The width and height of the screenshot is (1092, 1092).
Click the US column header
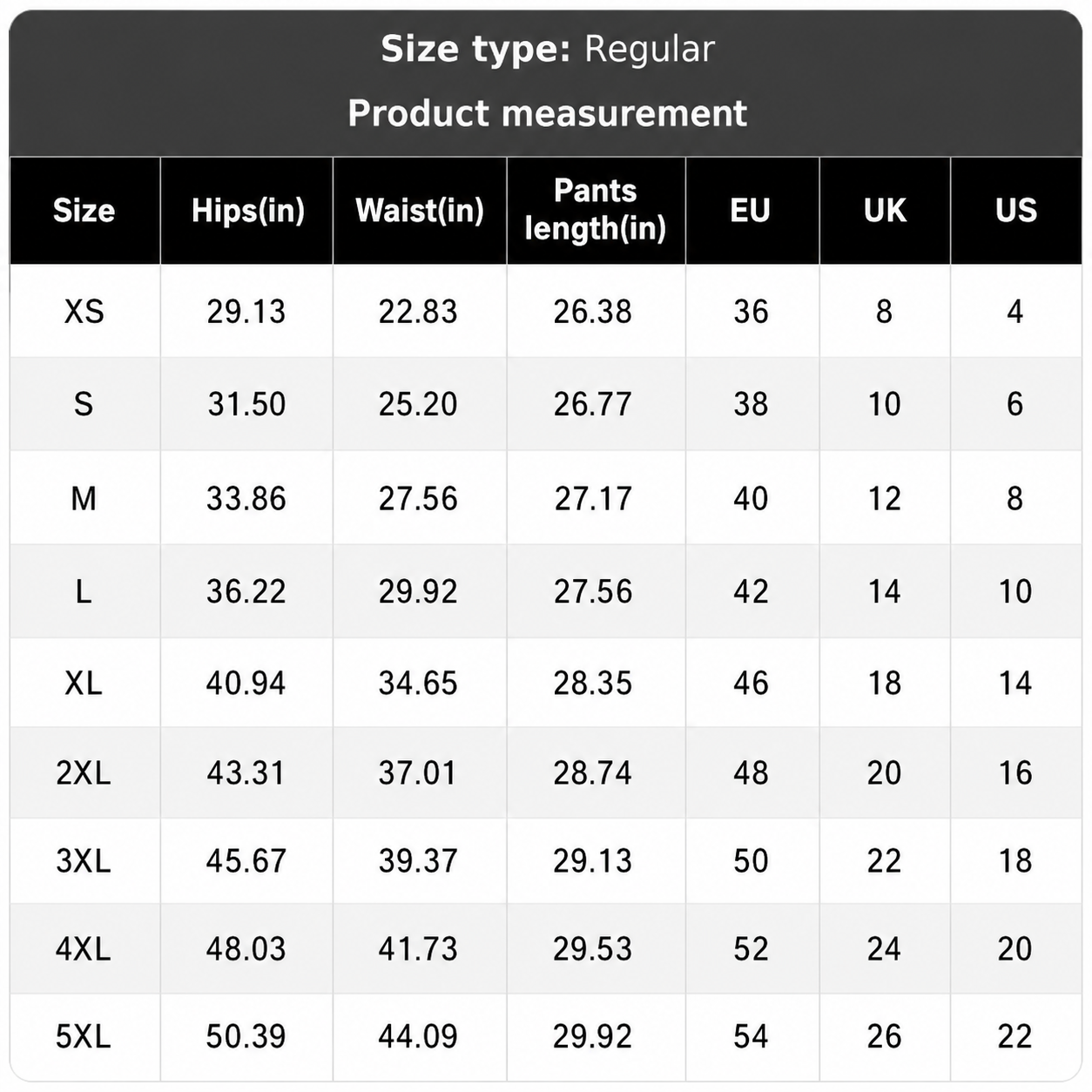pyautogui.click(x=1016, y=210)
